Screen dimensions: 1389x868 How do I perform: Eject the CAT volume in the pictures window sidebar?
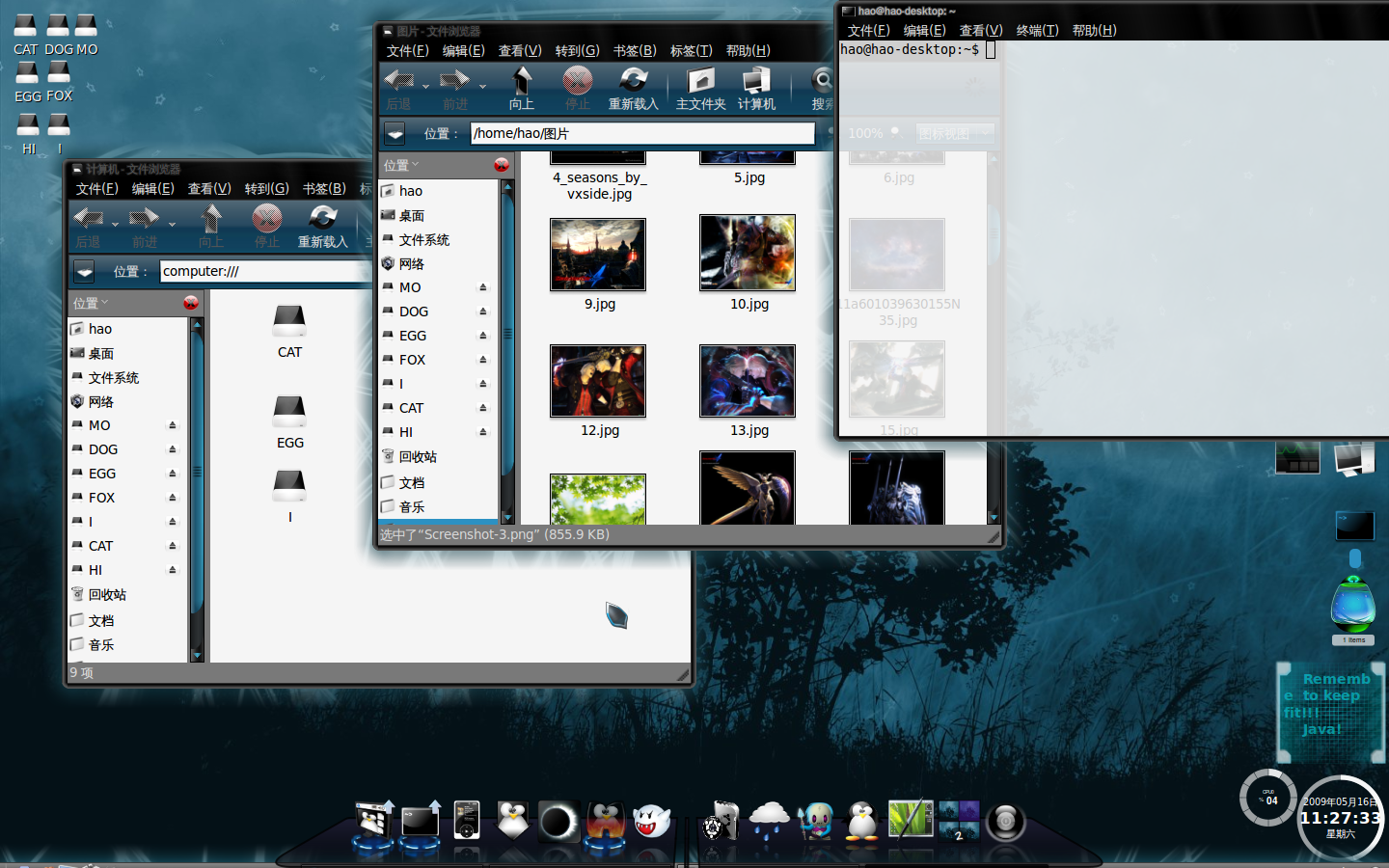[x=483, y=408]
